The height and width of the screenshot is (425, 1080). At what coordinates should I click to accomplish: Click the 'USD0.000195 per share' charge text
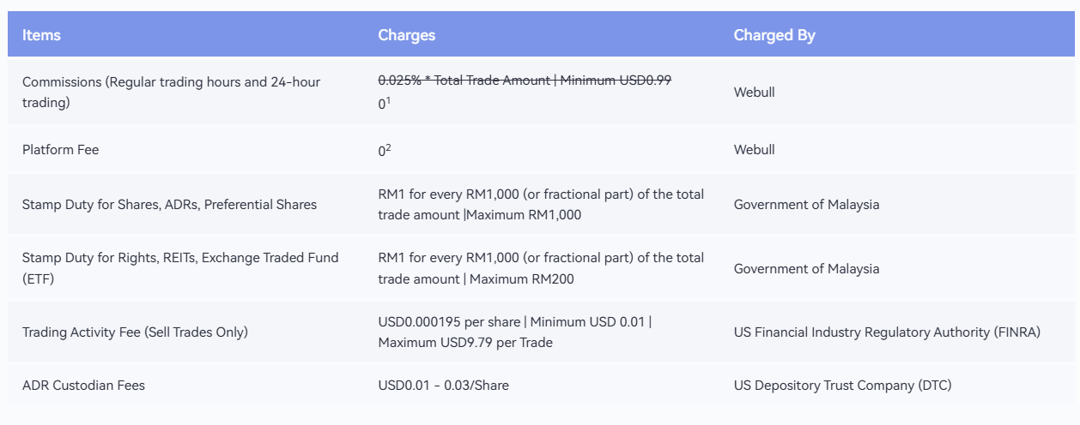[x=515, y=332]
